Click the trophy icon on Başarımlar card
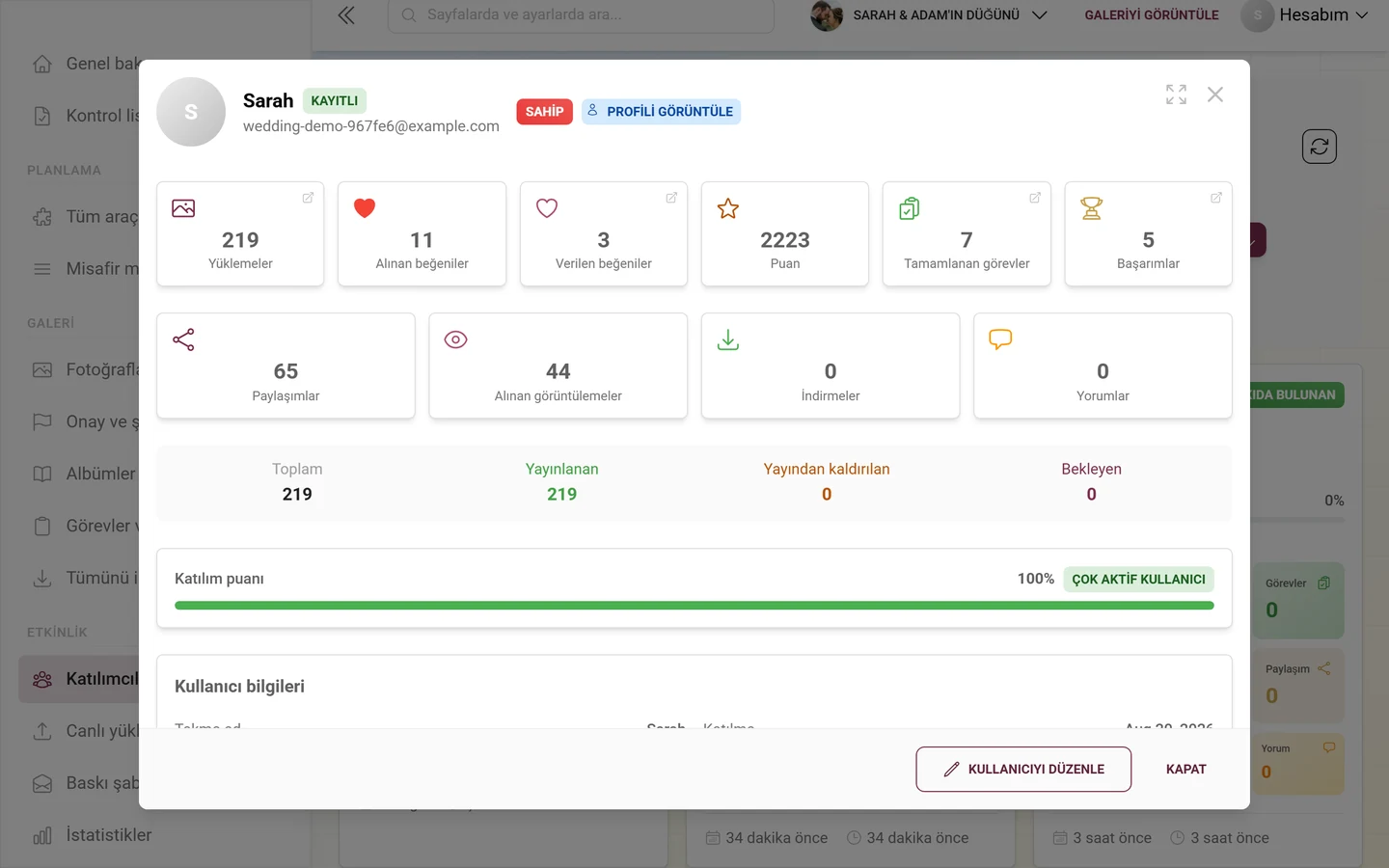 pos(1092,208)
